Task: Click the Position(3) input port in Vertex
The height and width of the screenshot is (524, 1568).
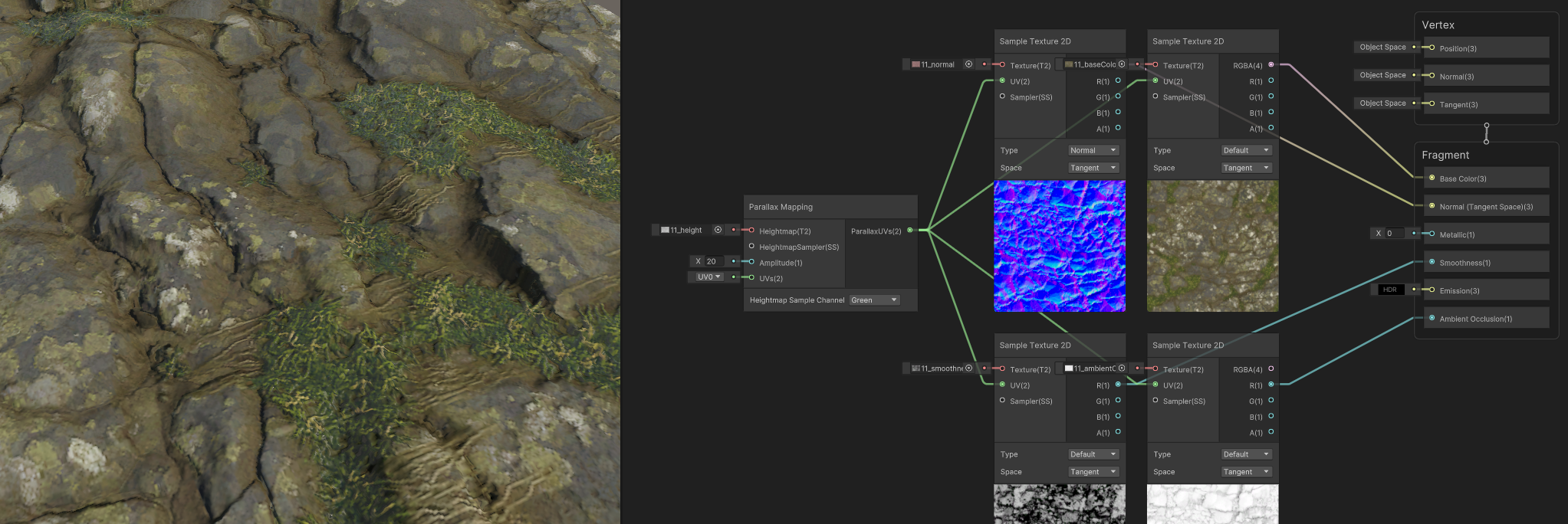Action: [1432, 47]
